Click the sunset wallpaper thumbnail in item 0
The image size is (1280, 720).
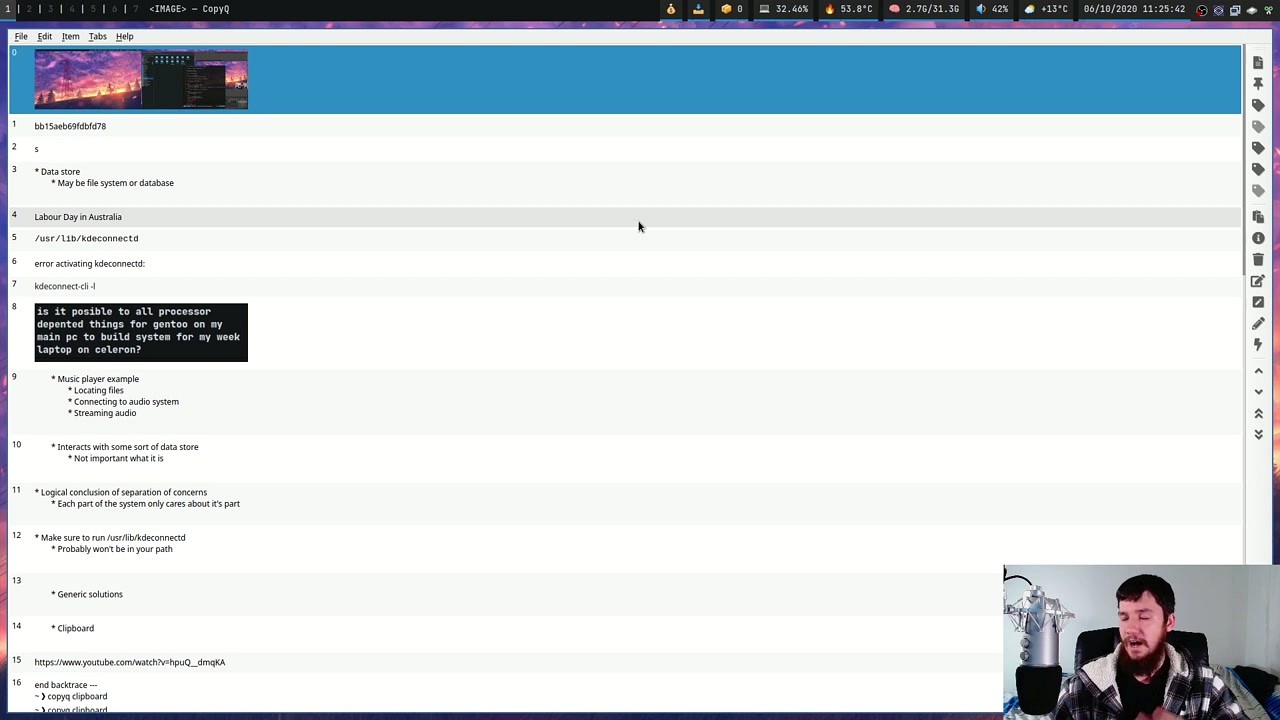point(88,79)
